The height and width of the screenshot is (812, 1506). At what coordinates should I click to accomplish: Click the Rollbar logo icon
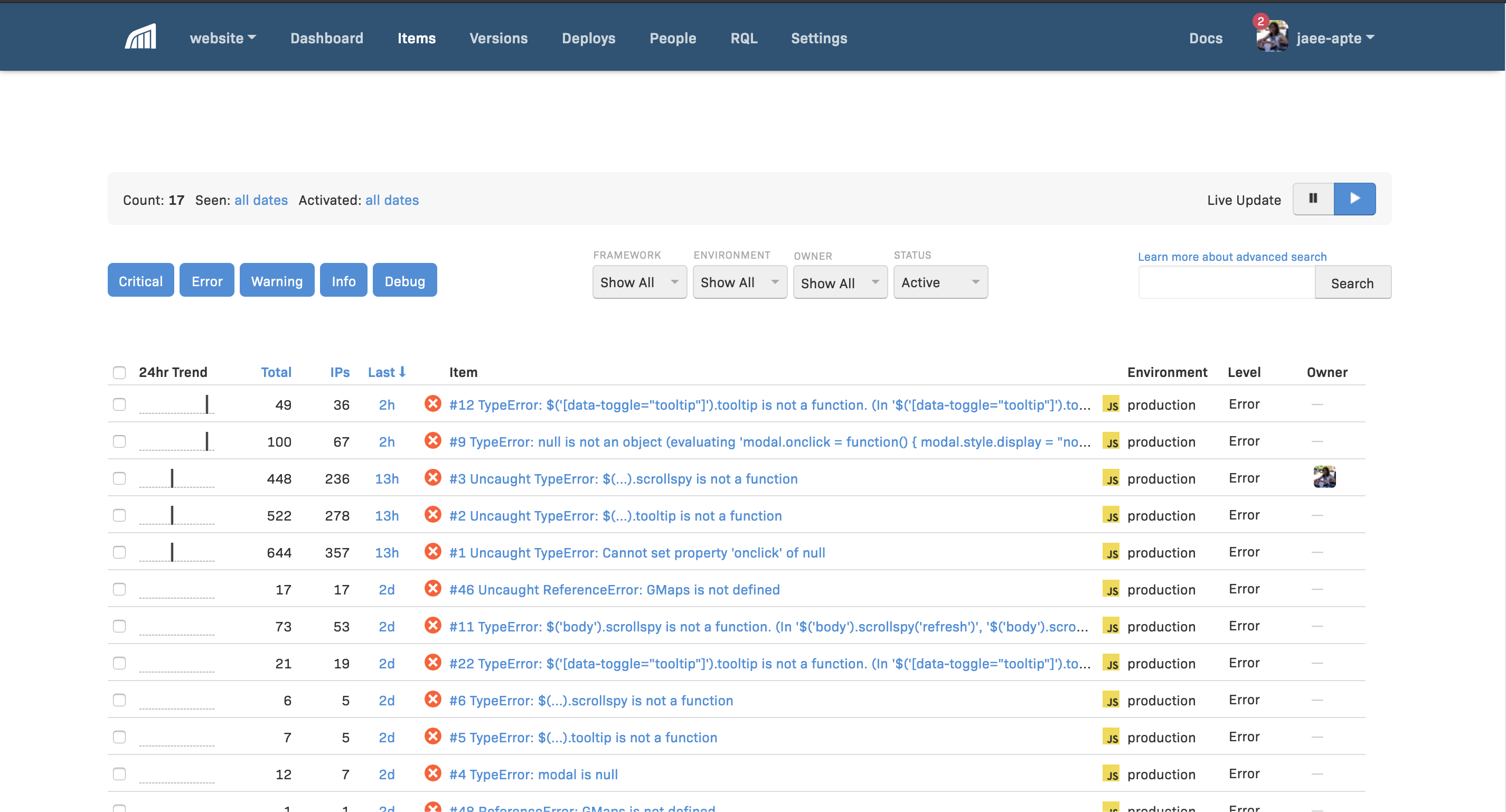tap(140, 37)
